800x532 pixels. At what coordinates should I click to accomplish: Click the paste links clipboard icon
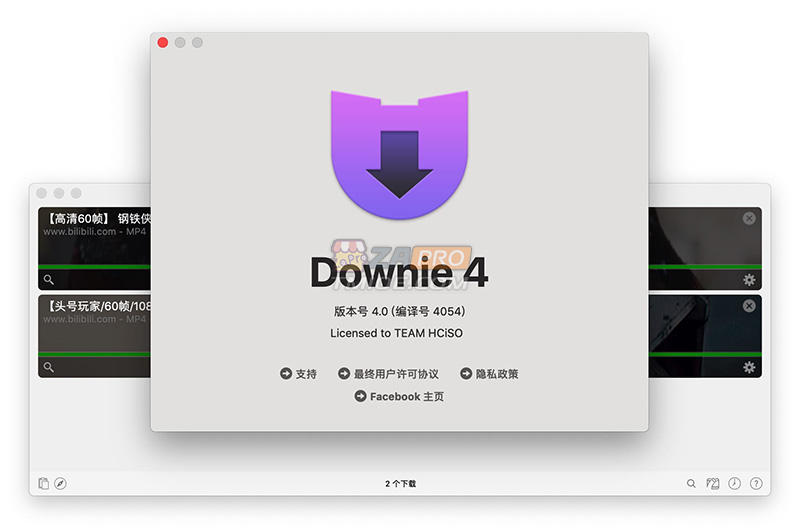[x=43, y=483]
